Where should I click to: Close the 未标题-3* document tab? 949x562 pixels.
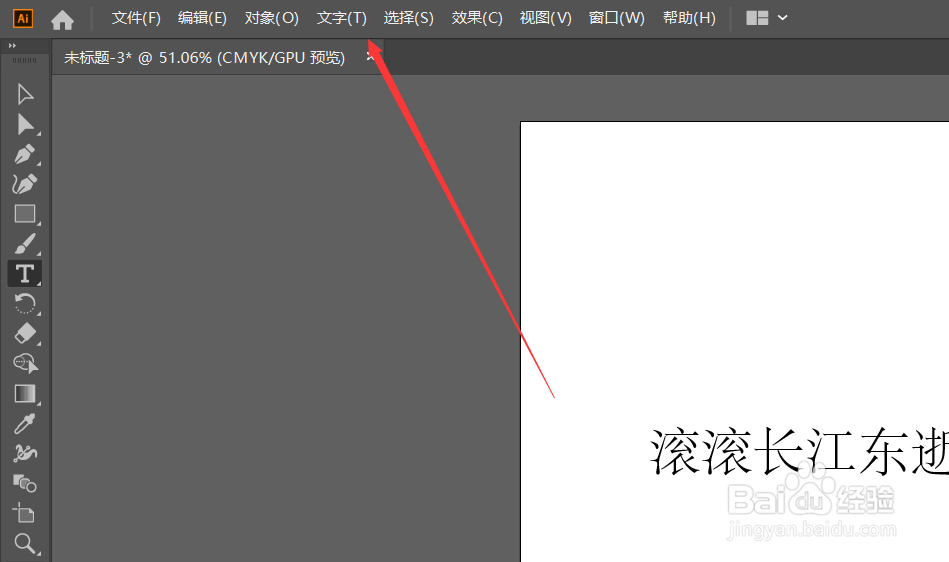(x=370, y=57)
